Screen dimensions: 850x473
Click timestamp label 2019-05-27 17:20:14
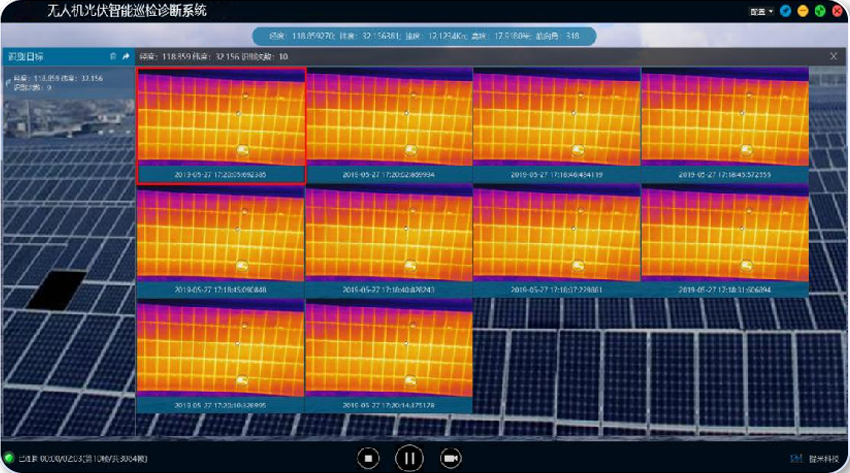(x=388, y=405)
